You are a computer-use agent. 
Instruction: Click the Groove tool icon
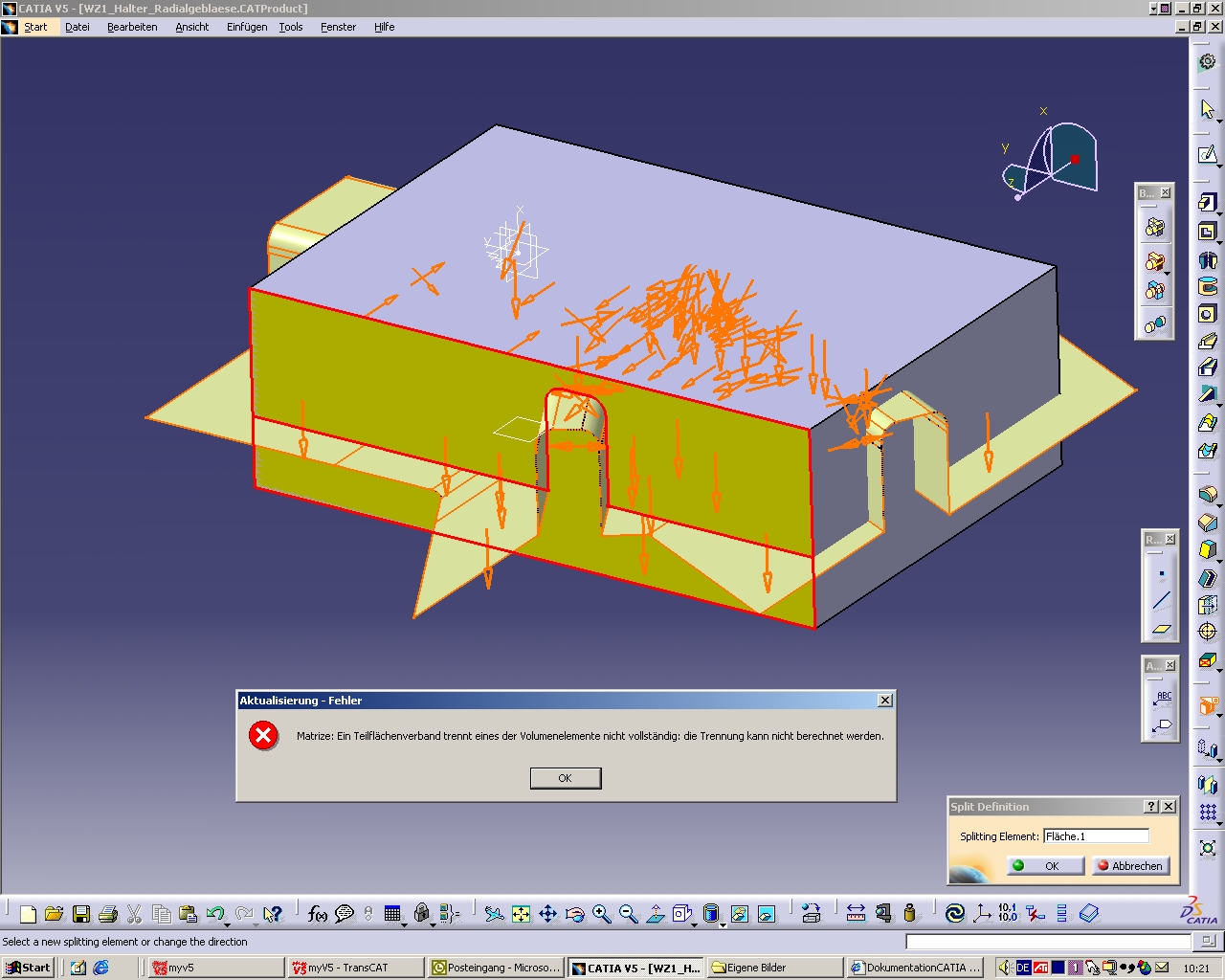tap(1208, 287)
